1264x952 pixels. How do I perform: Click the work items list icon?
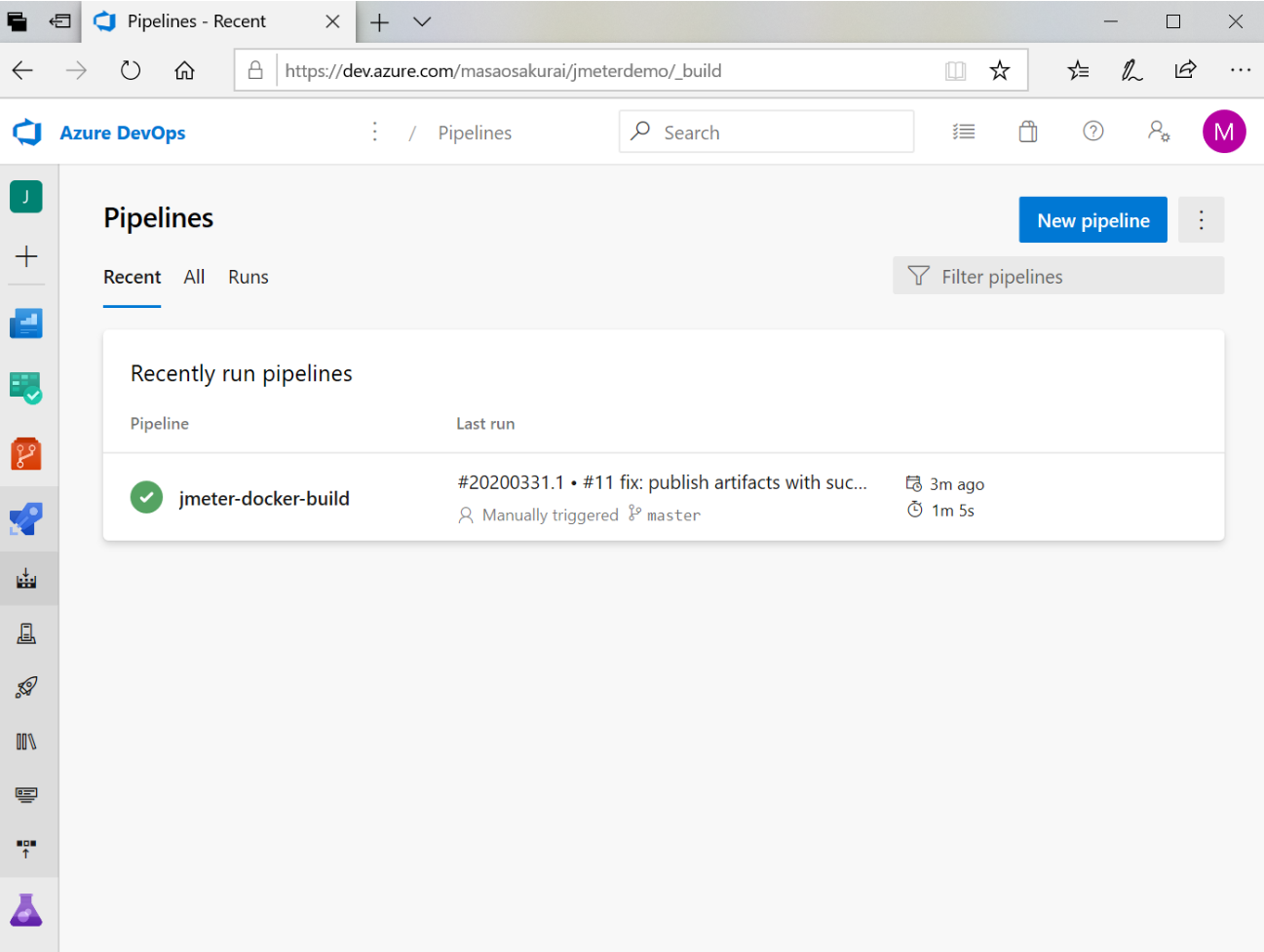(x=963, y=132)
